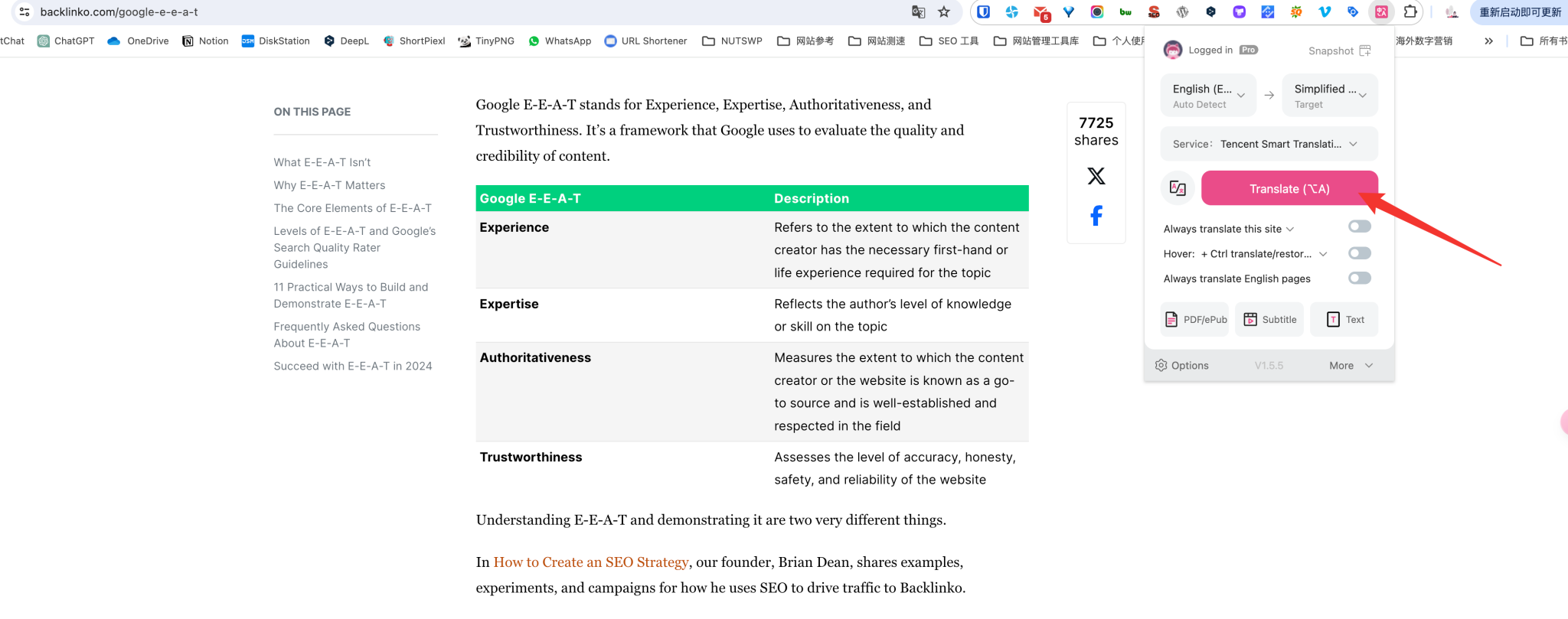Jump to 'Why E-E-A-T Matters' section
The height and width of the screenshot is (619, 1568).
point(330,185)
